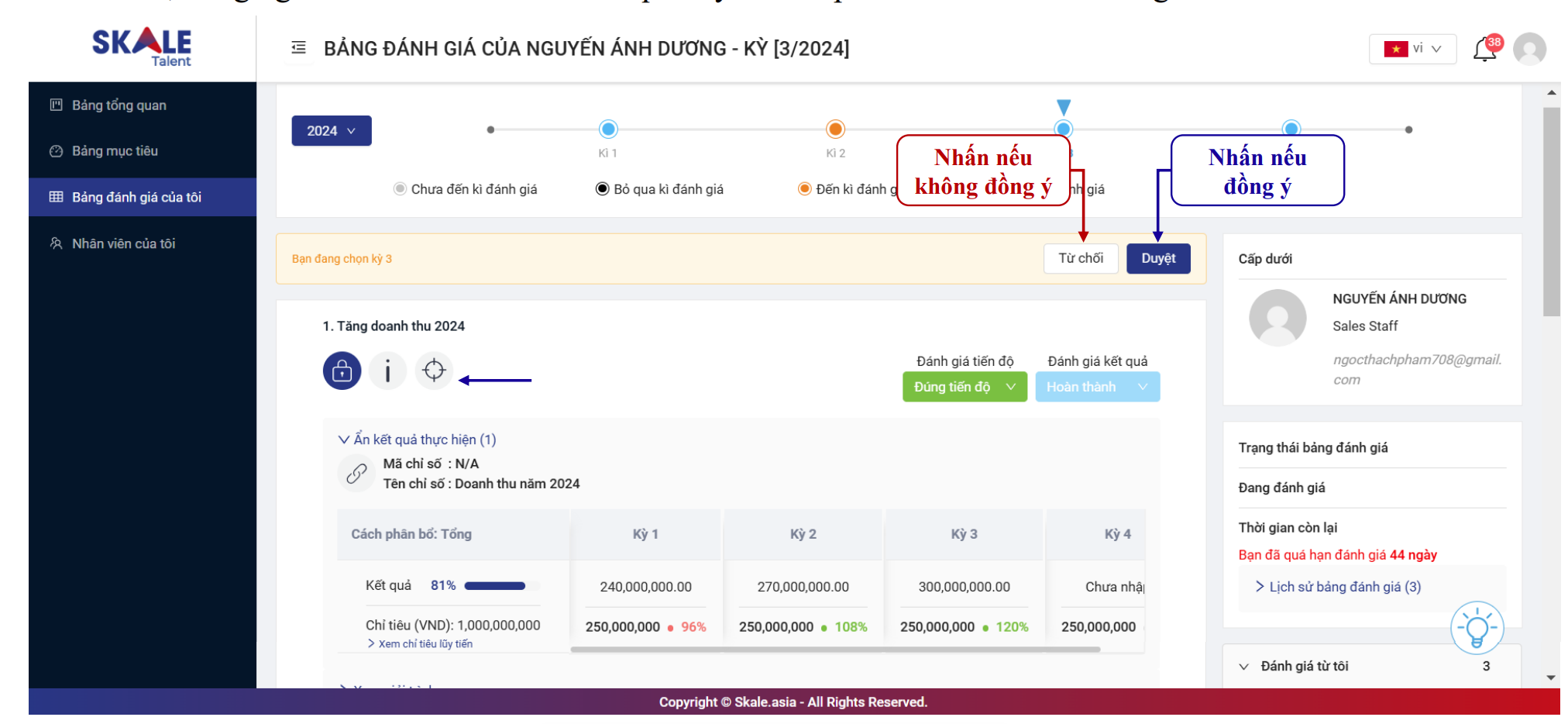Open the Hoàn thành result dropdown

point(1097,387)
